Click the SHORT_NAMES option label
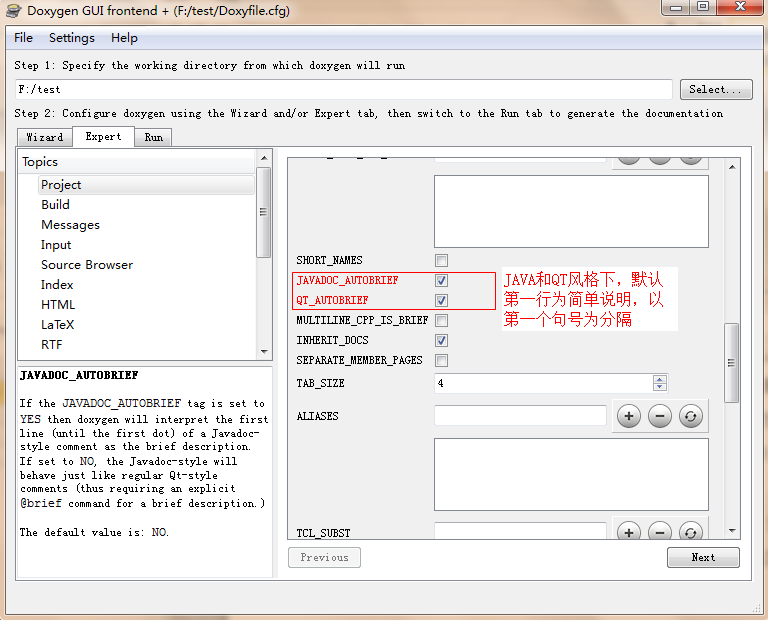 coord(329,261)
